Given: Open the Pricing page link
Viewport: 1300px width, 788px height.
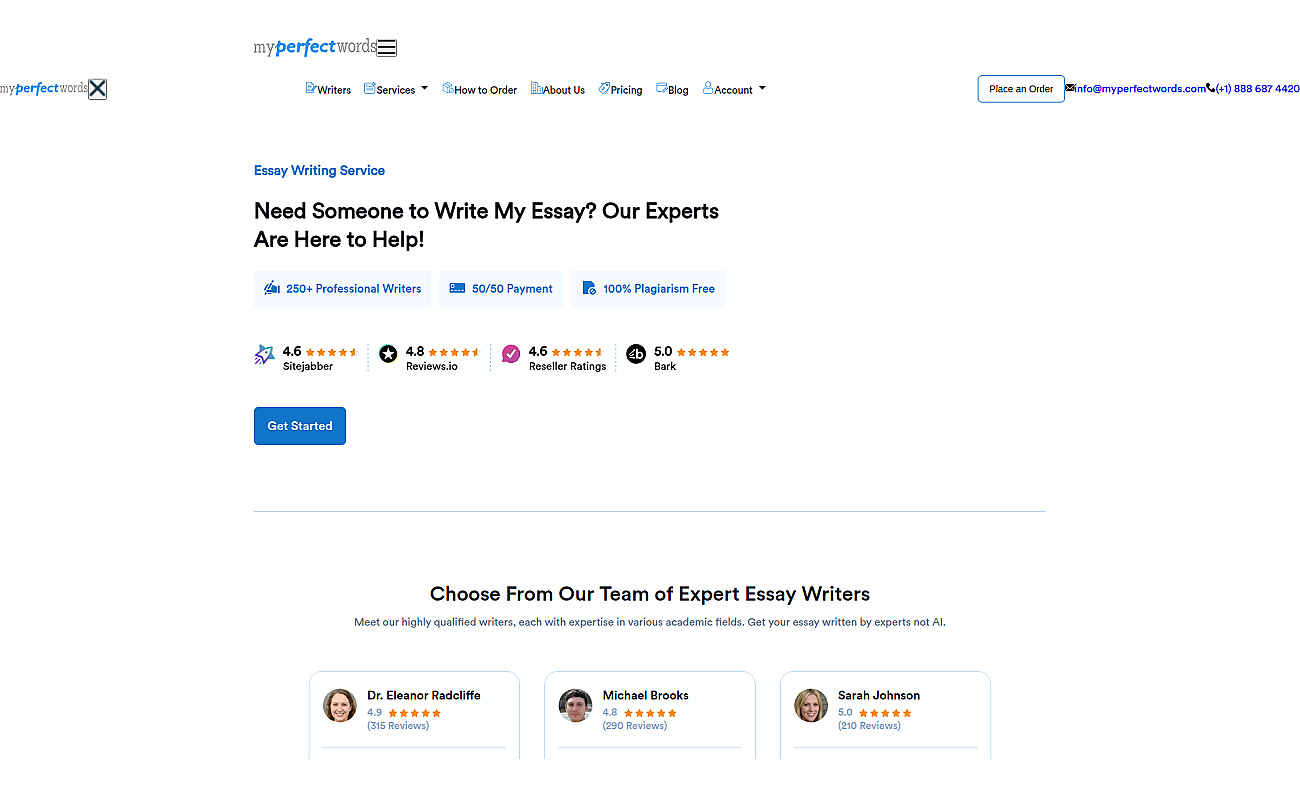Looking at the screenshot, I should coord(620,89).
